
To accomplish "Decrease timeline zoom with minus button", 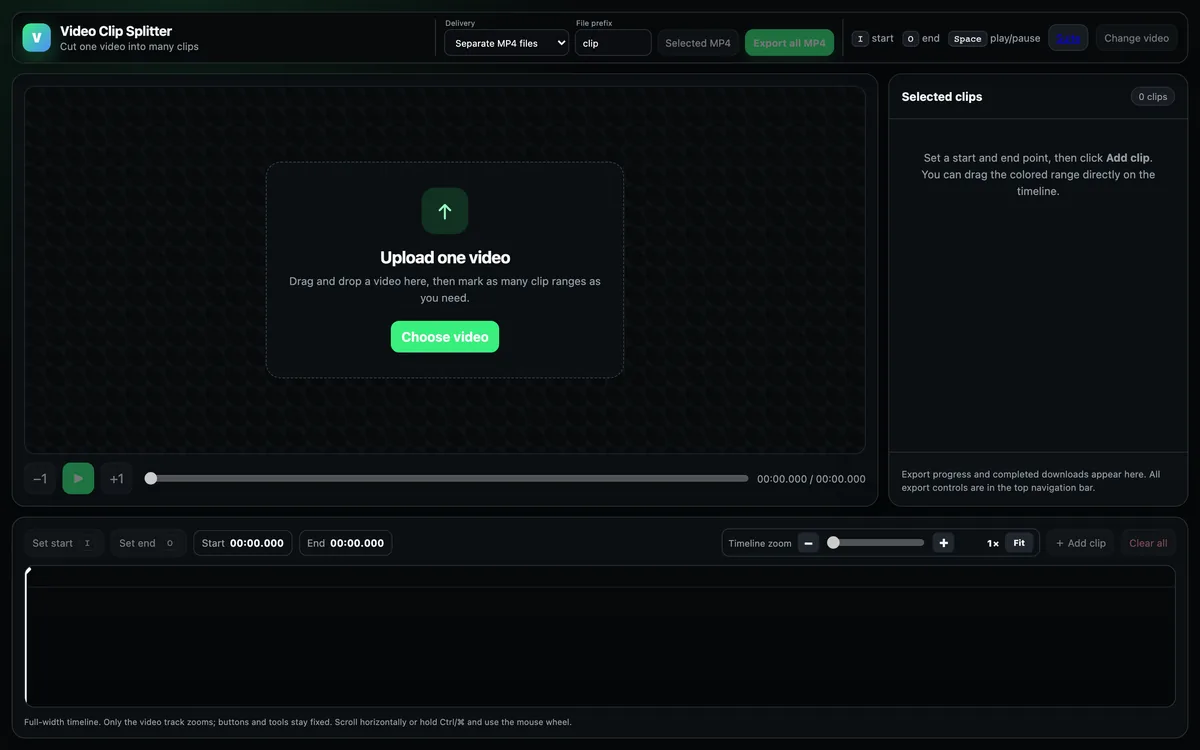I will (x=809, y=543).
